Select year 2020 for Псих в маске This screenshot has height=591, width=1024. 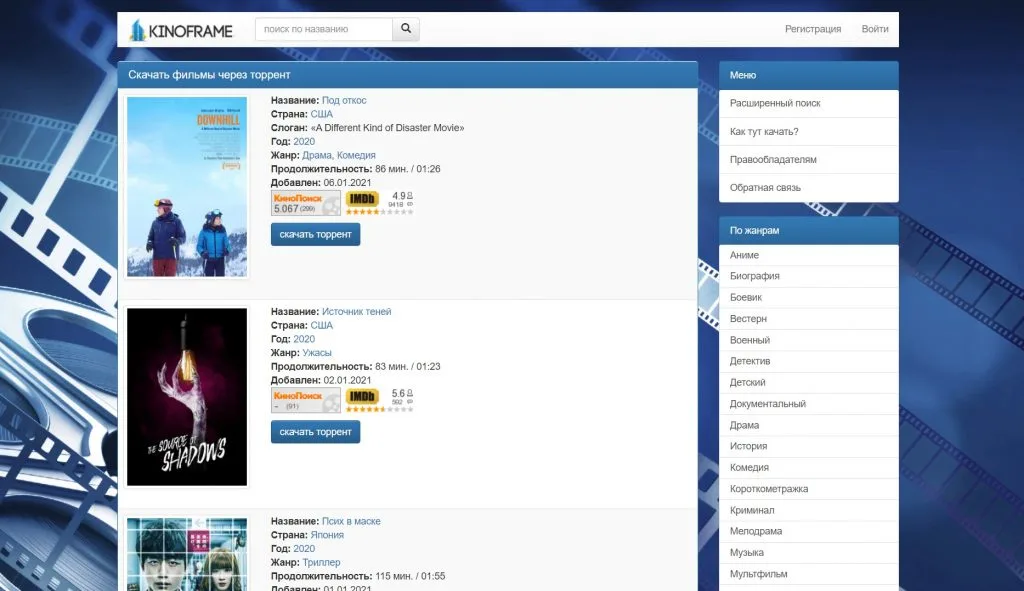click(x=304, y=549)
